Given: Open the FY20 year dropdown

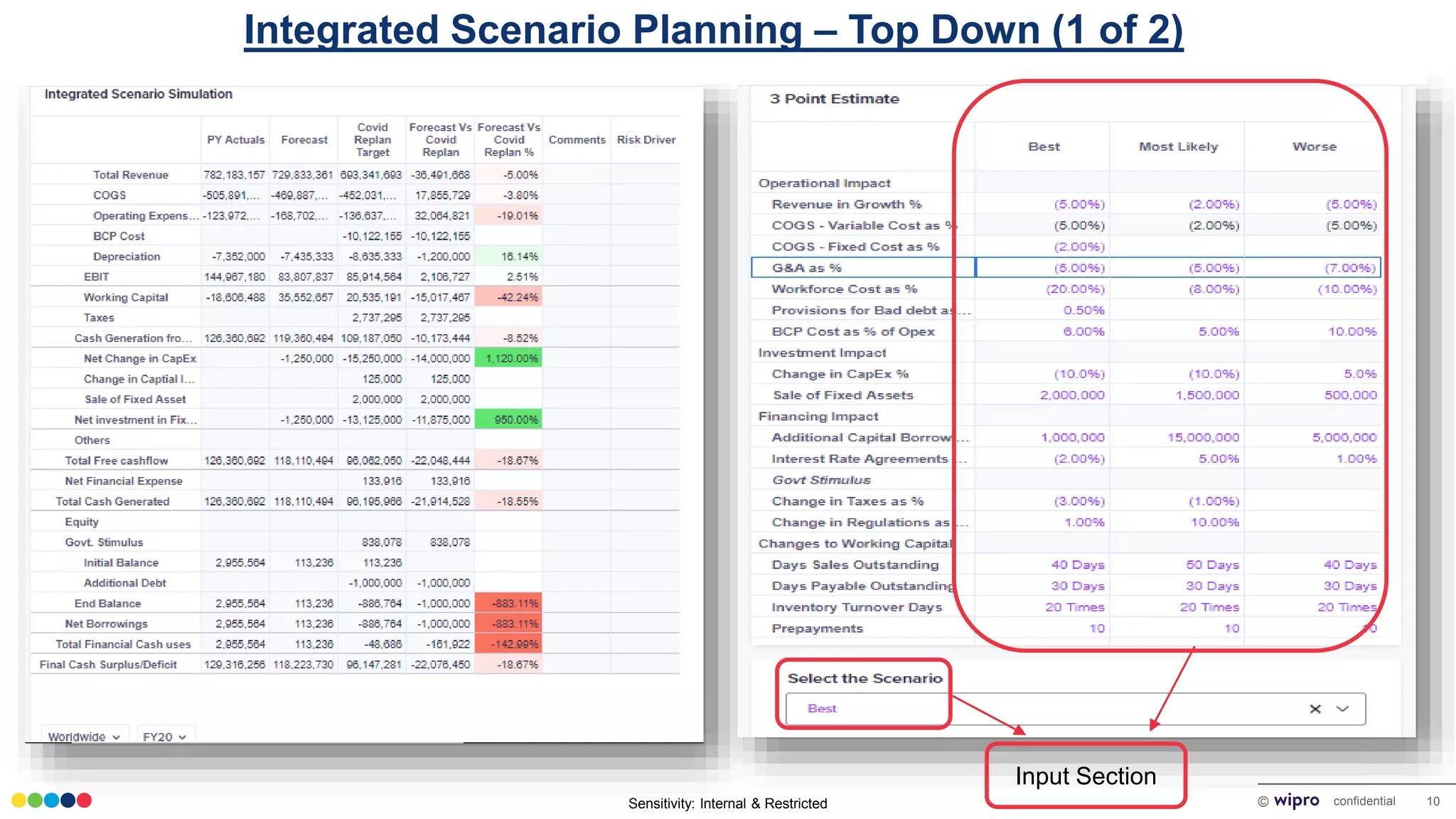Looking at the screenshot, I should click(164, 737).
